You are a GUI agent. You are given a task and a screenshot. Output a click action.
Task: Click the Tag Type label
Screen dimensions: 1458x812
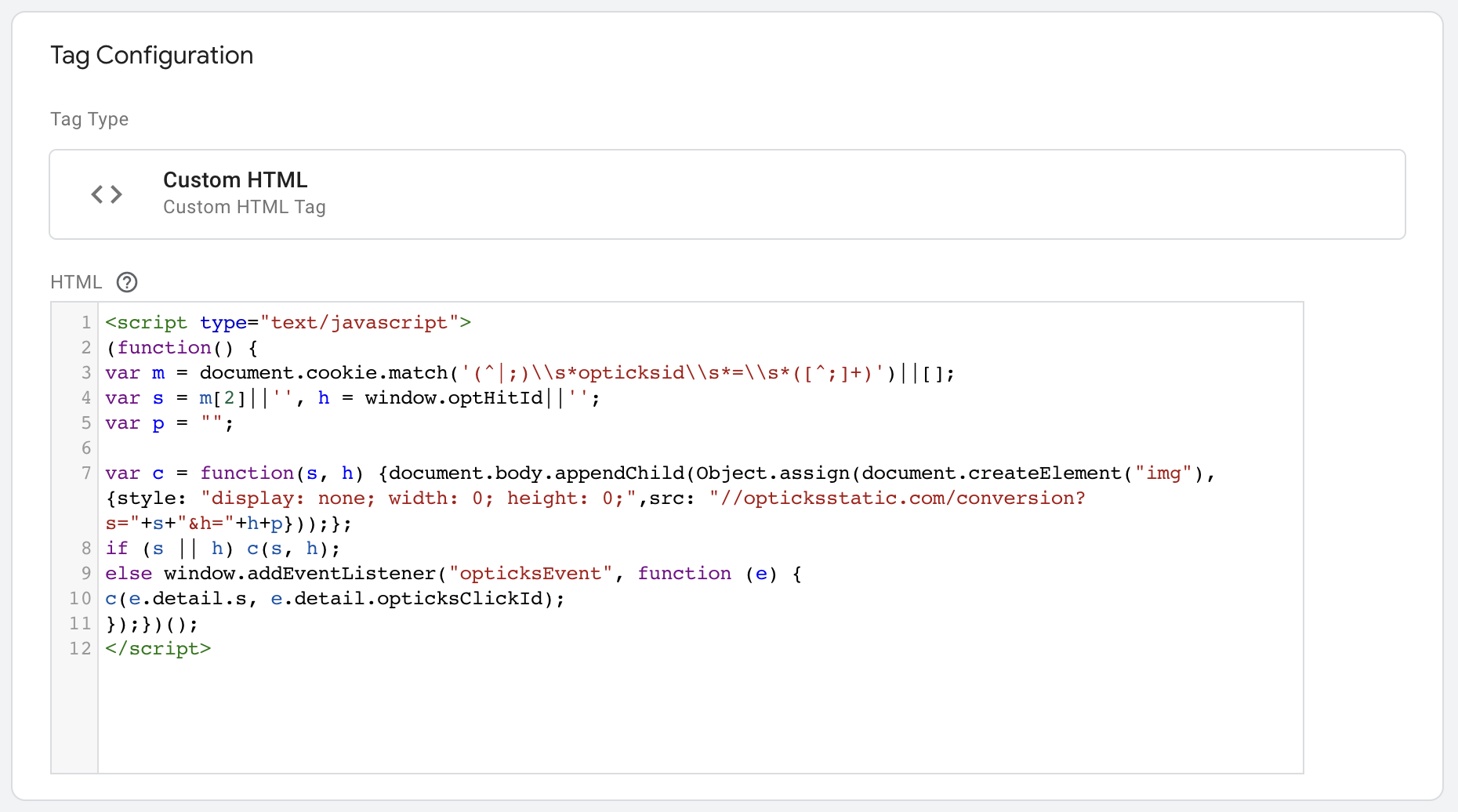coord(89,119)
